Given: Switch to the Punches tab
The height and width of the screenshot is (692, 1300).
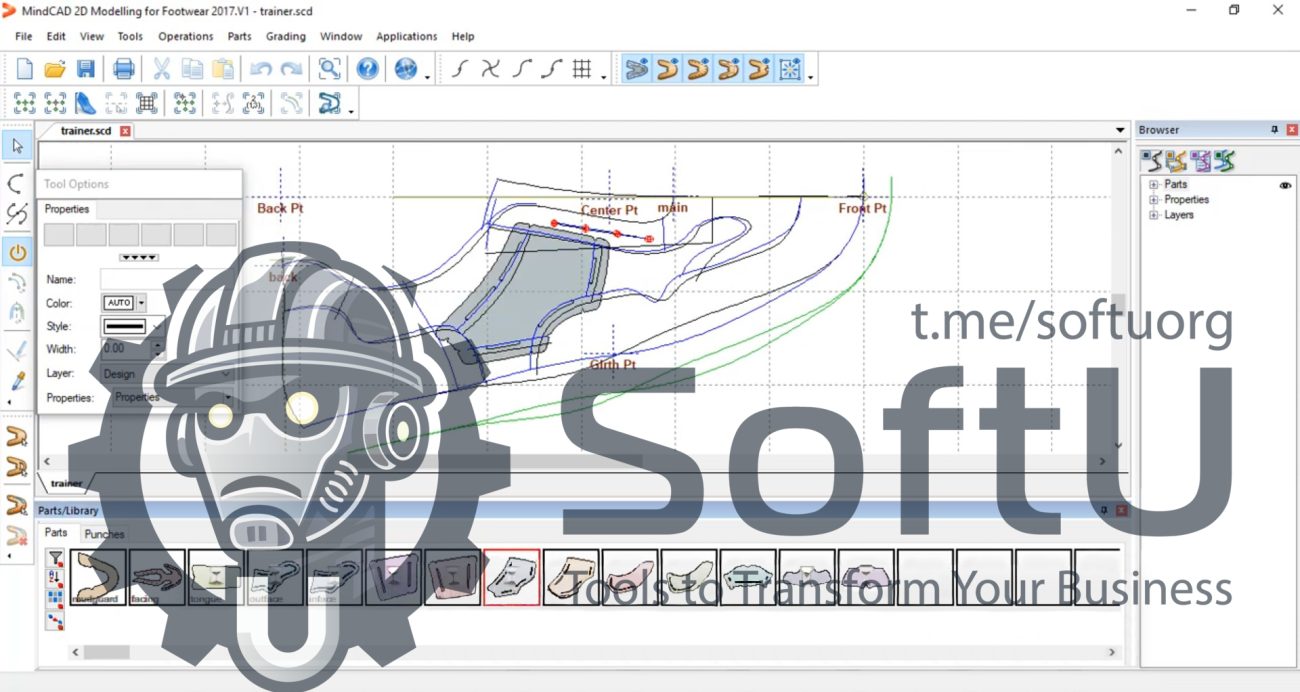Looking at the screenshot, I should click(104, 534).
